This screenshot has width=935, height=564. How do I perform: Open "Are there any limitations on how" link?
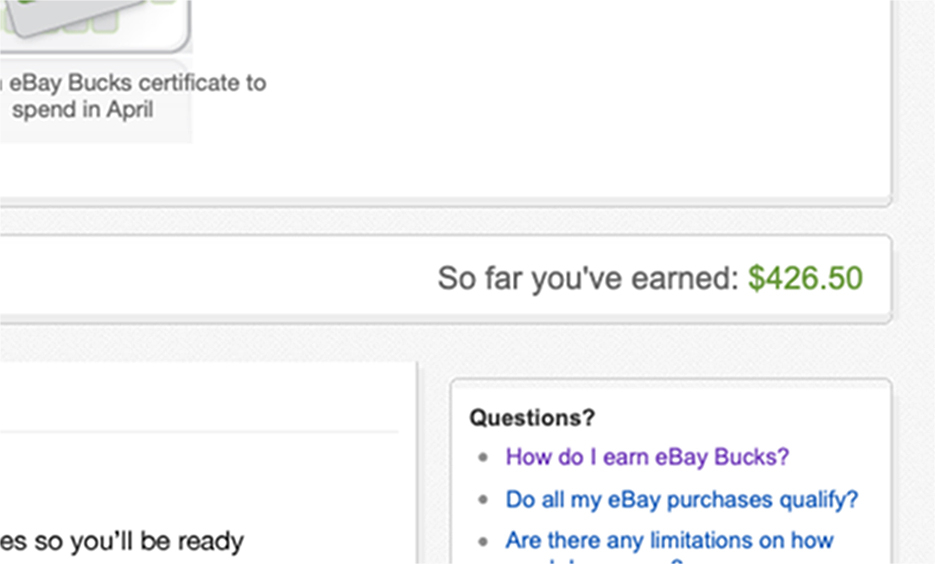click(x=669, y=540)
